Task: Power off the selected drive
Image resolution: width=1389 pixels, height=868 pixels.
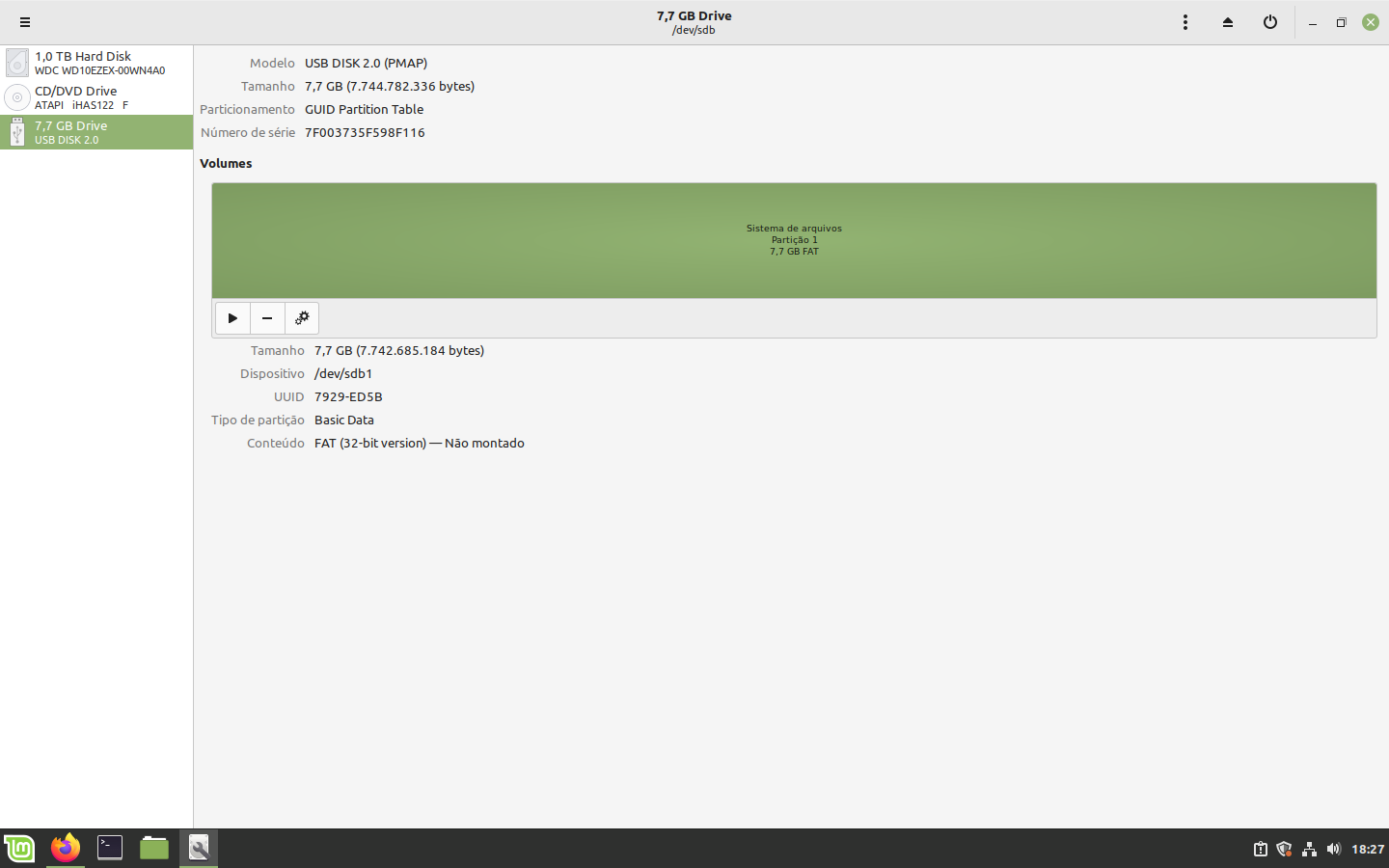Action: [x=1270, y=22]
